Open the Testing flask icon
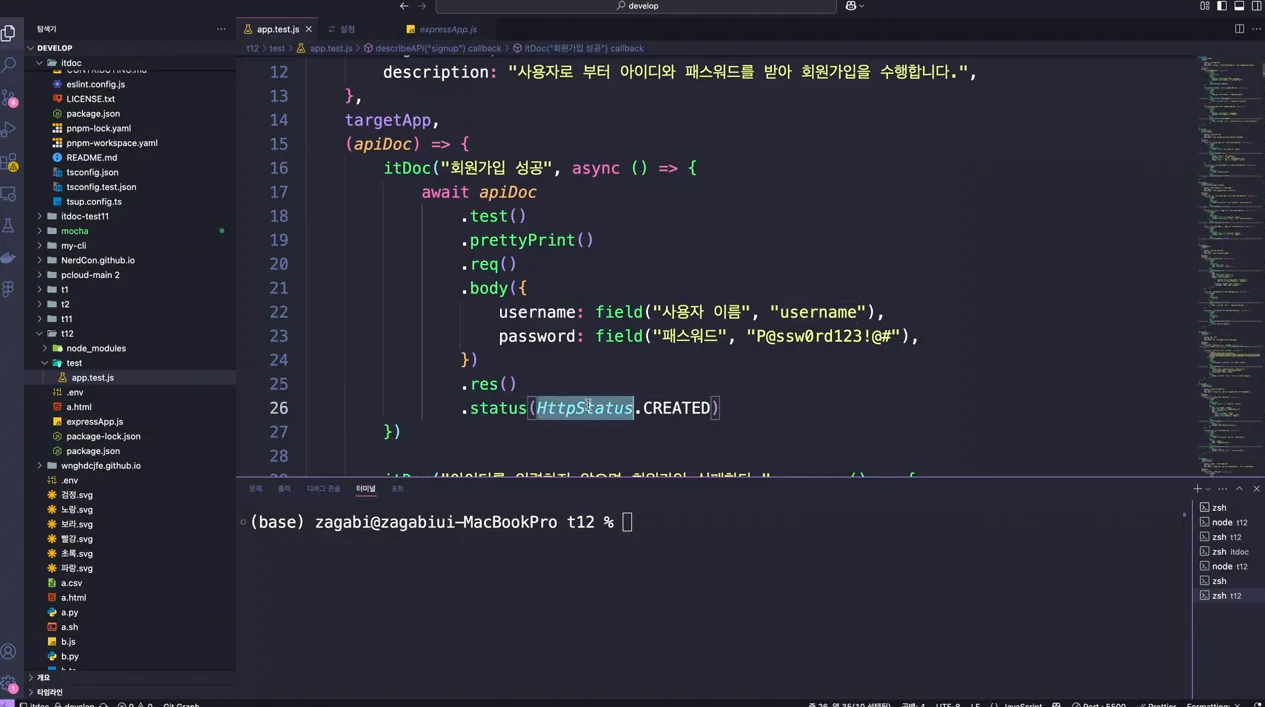Screen dimensions: 1265x707 9,226
